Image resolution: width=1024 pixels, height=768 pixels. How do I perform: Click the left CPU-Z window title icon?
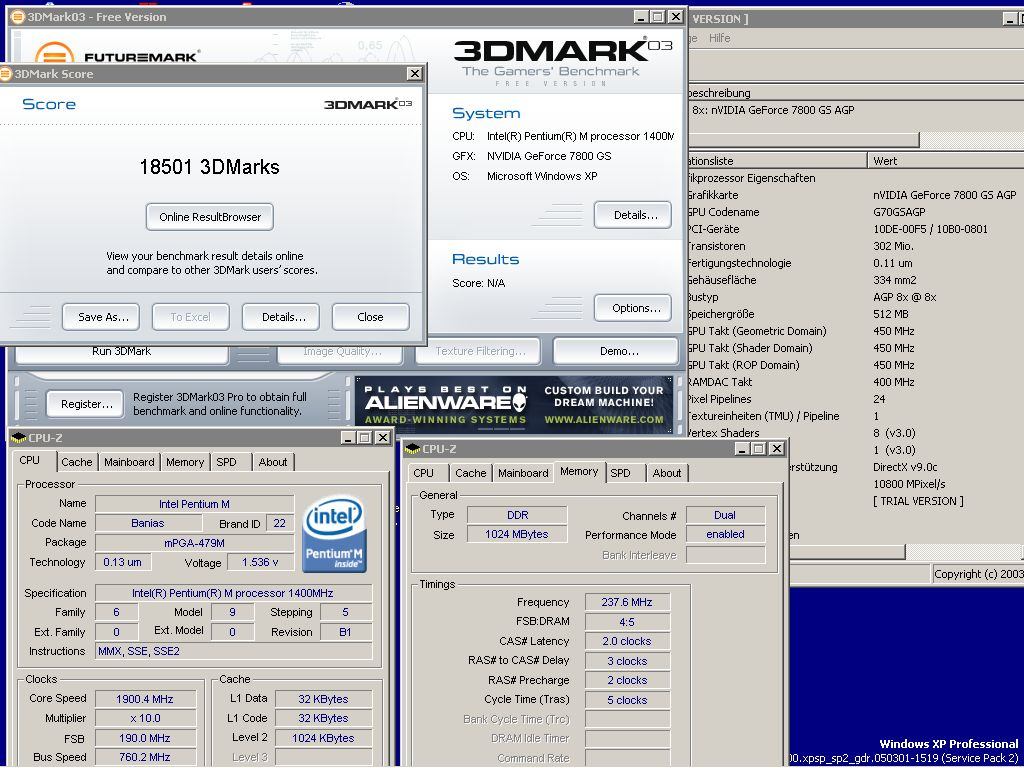(19, 438)
